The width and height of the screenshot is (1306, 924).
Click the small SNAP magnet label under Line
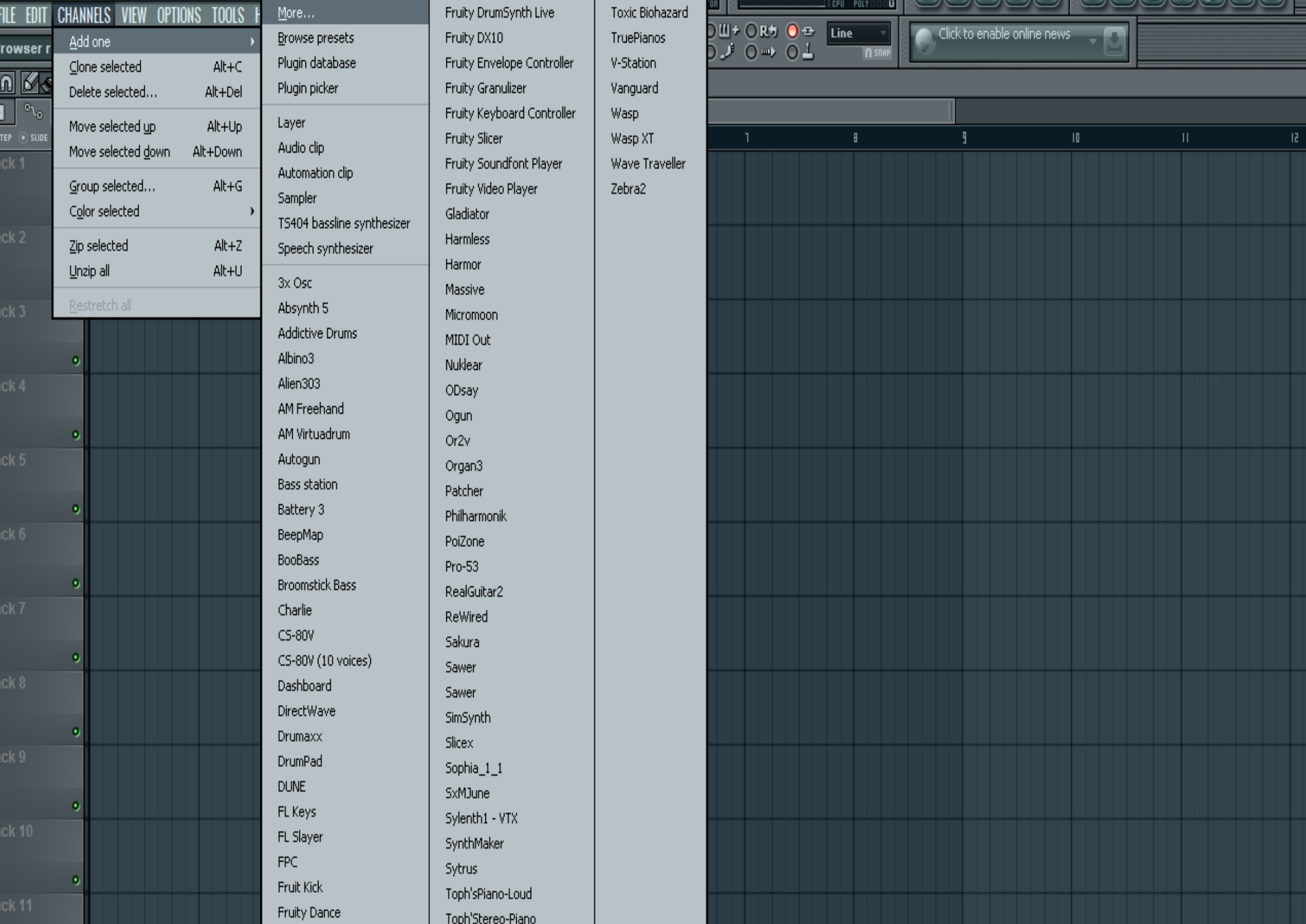tap(876, 53)
